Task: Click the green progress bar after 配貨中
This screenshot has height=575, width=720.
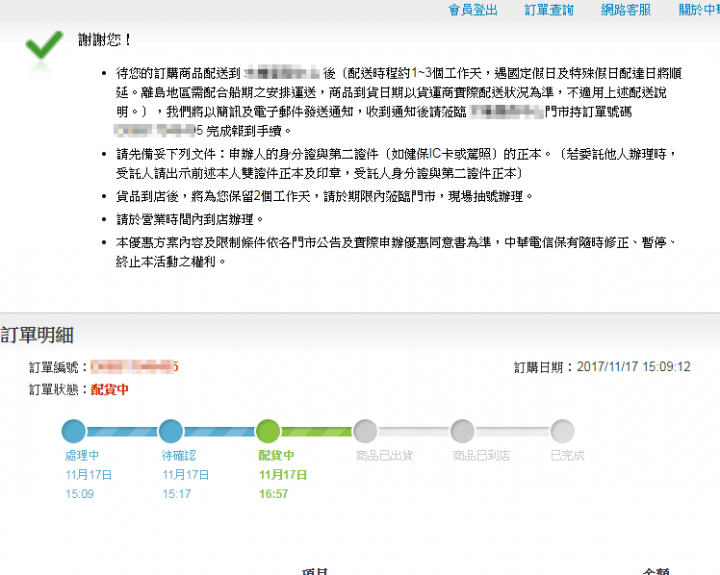Action: pyautogui.click(x=317, y=431)
